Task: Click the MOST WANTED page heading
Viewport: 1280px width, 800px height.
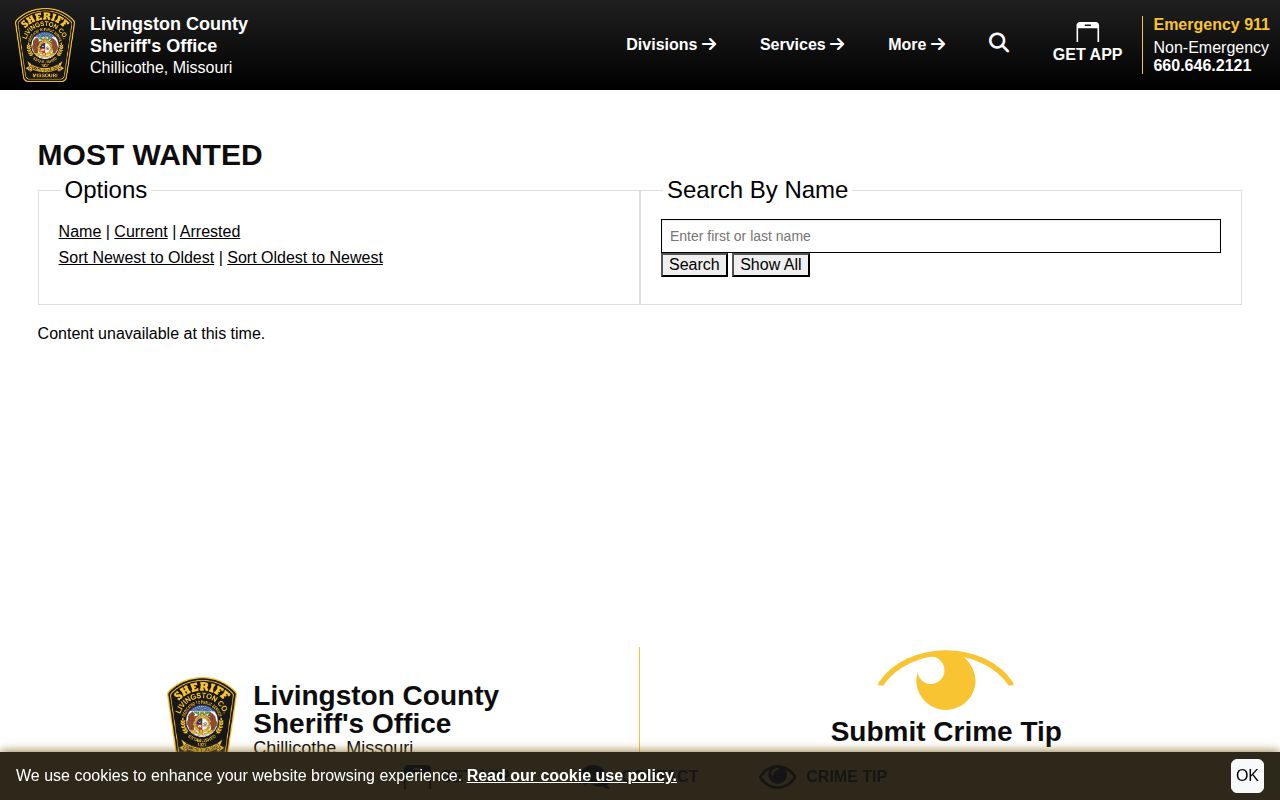Action: (150, 155)
